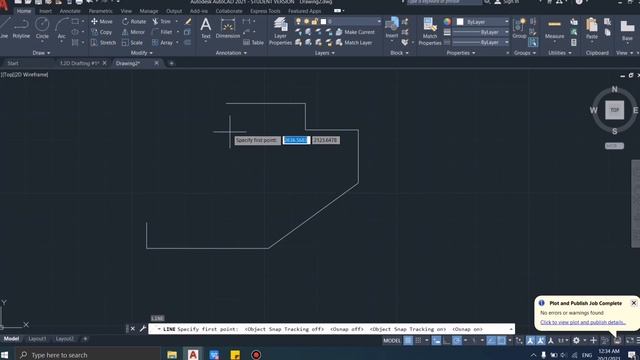Click to view plot and publish details link
This screenshot has width=640, height=360.
pos(582,322)
